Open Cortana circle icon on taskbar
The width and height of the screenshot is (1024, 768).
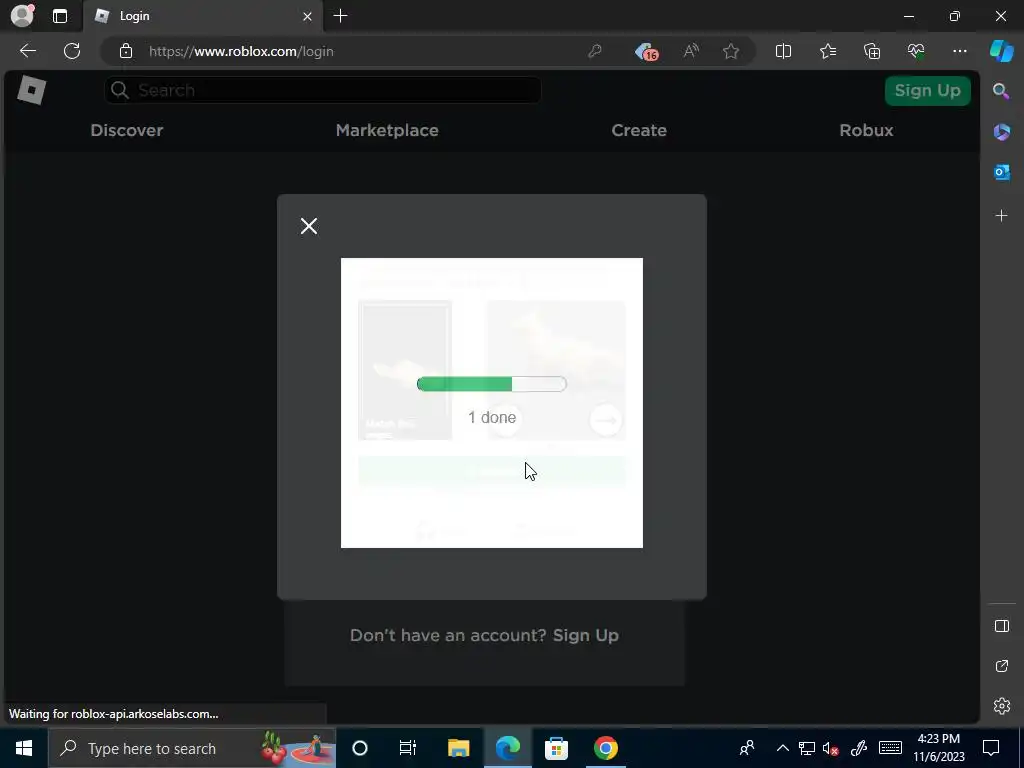[x=360, y=748]
